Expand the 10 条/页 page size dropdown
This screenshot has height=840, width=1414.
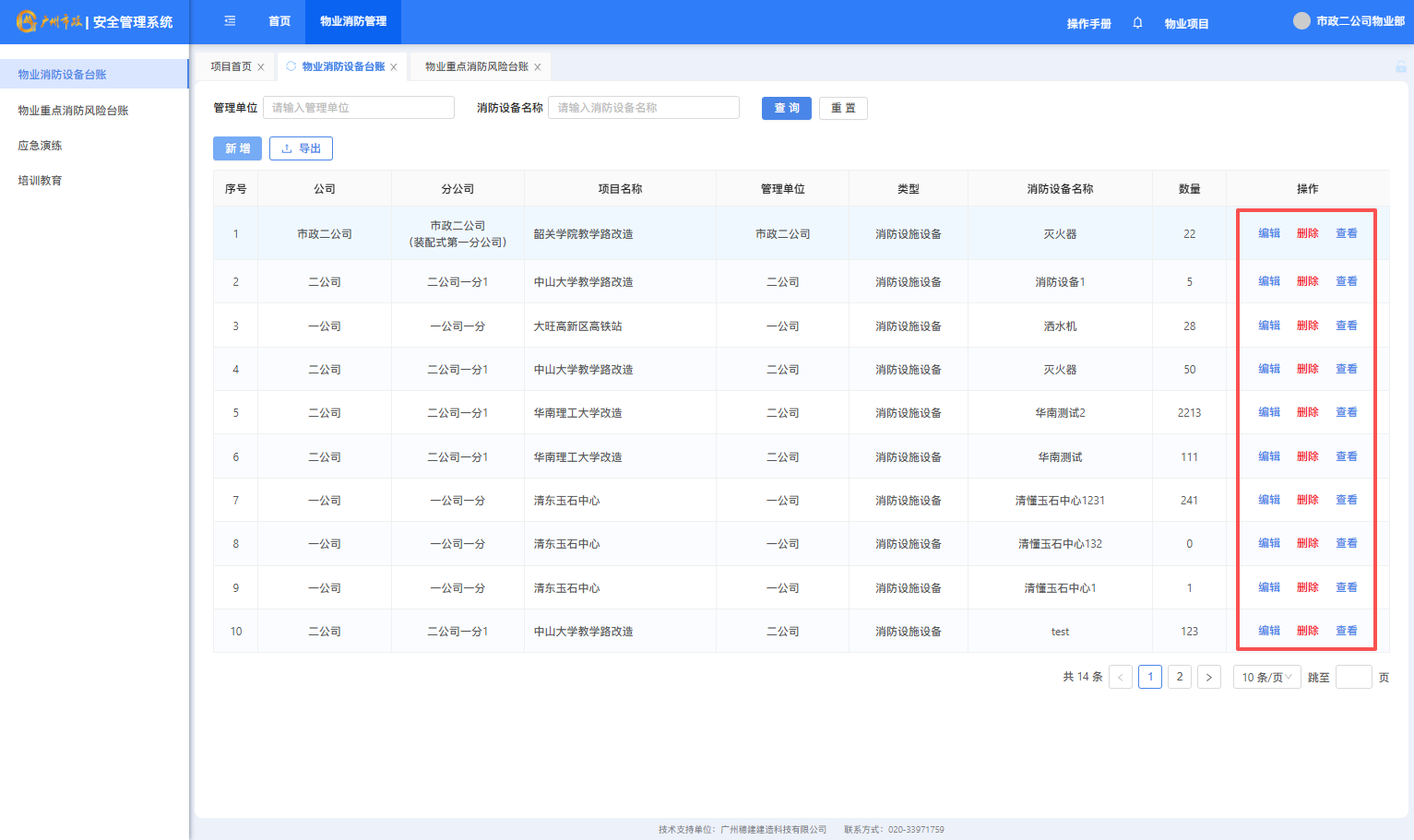[x=1266, y=677]
